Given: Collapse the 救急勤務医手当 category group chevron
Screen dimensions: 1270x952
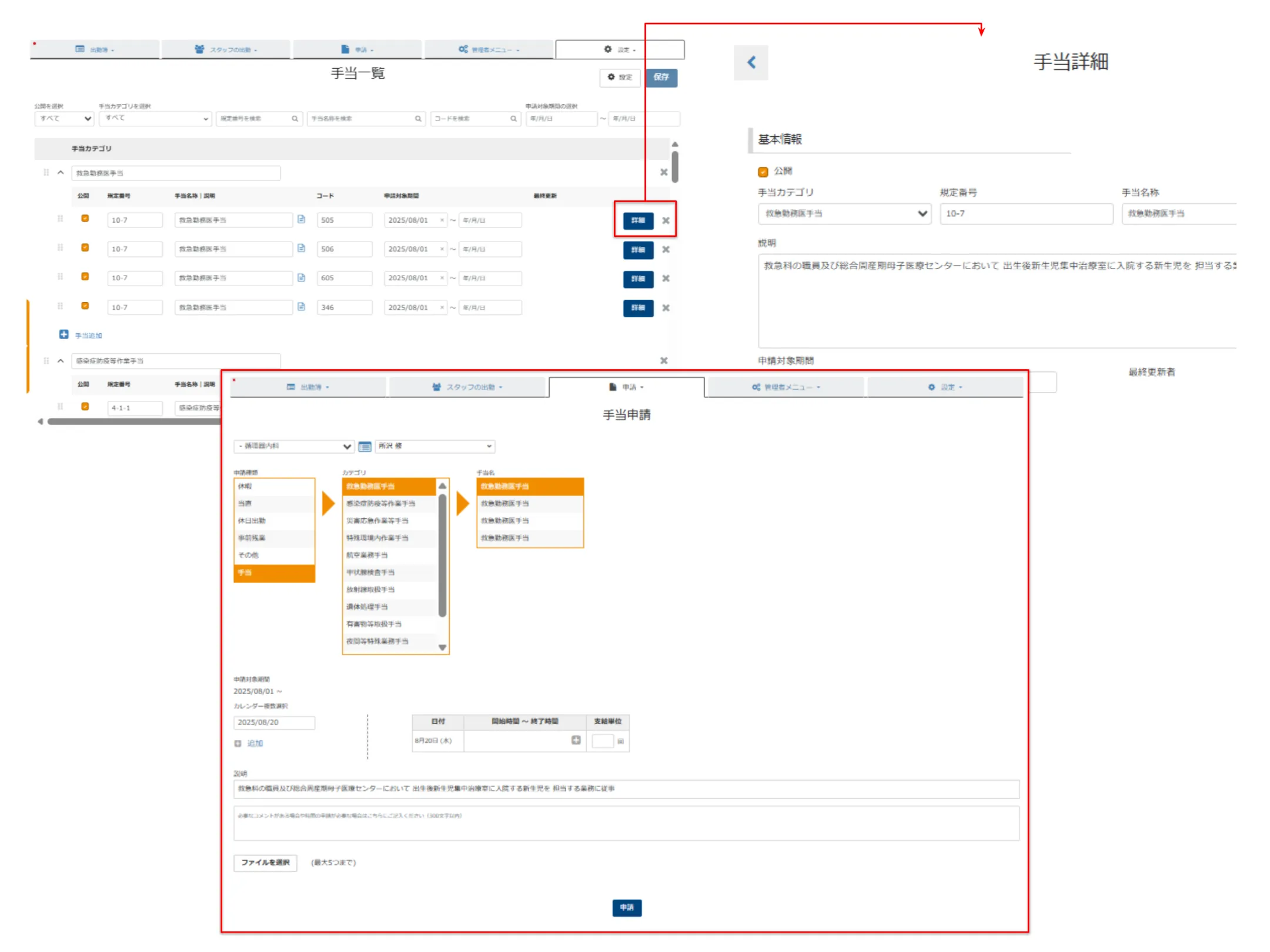Looking at the screenshot, I should pyautogui.click(x=61, y=173).
